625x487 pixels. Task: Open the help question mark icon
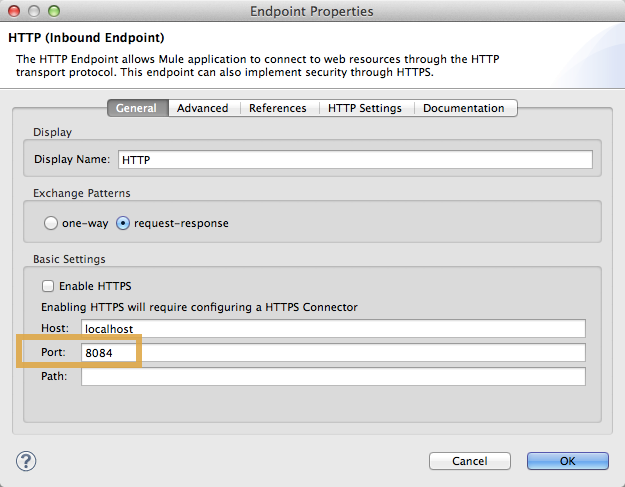pyautogui.click(x=27, y=461)
